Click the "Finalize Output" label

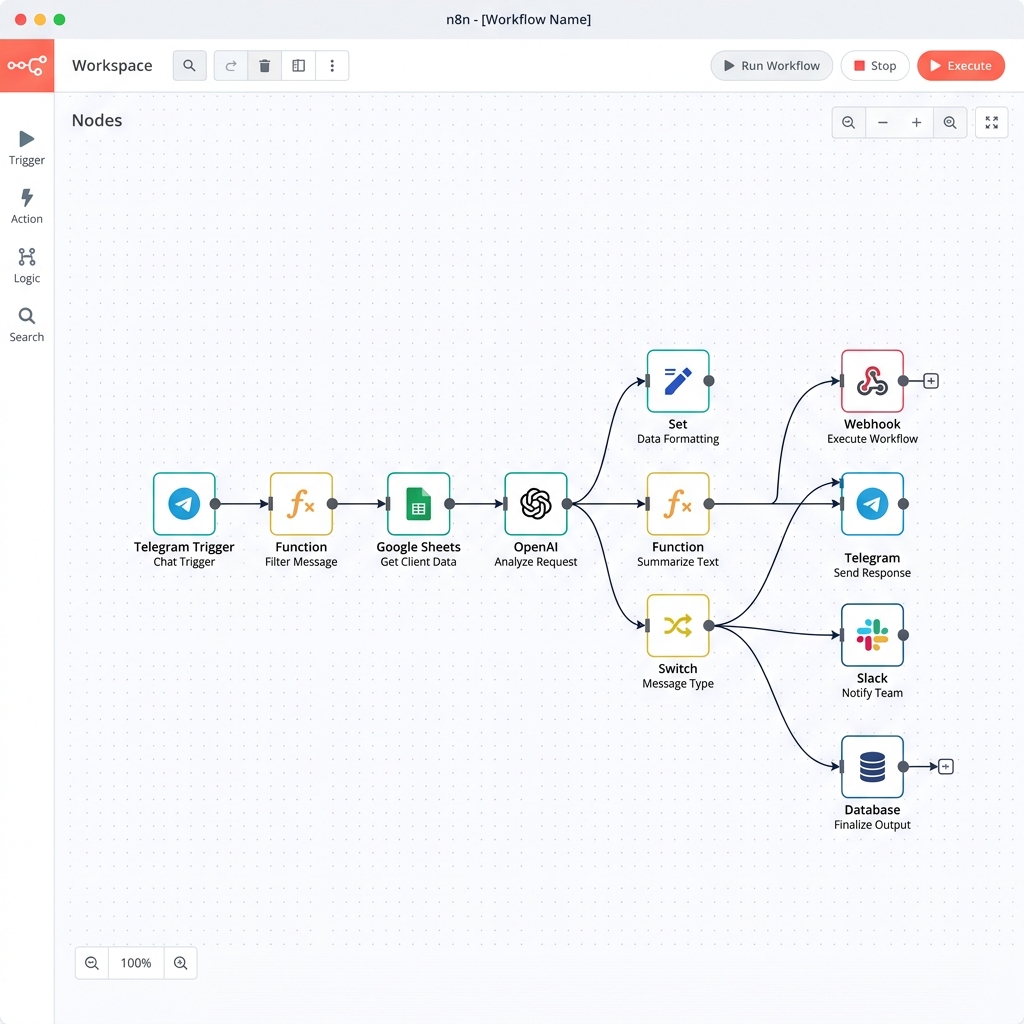(x=872, y=825)
